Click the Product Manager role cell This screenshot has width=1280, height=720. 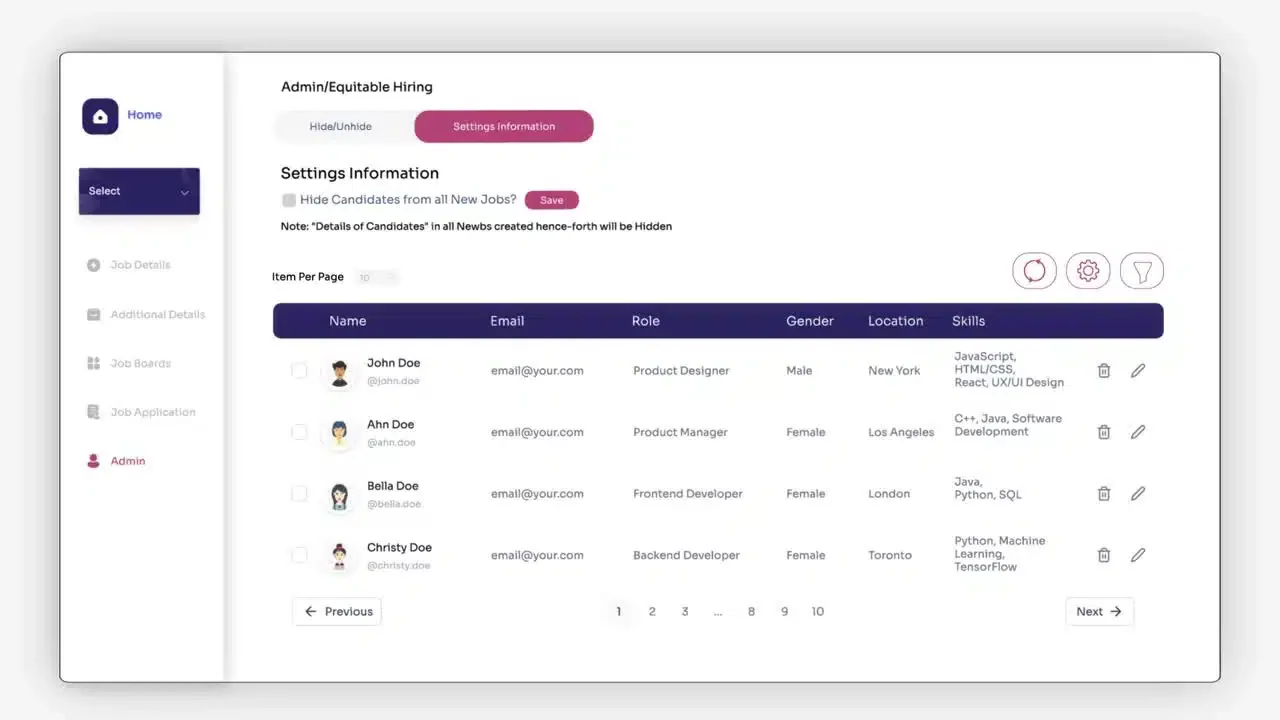click(680, 432)
